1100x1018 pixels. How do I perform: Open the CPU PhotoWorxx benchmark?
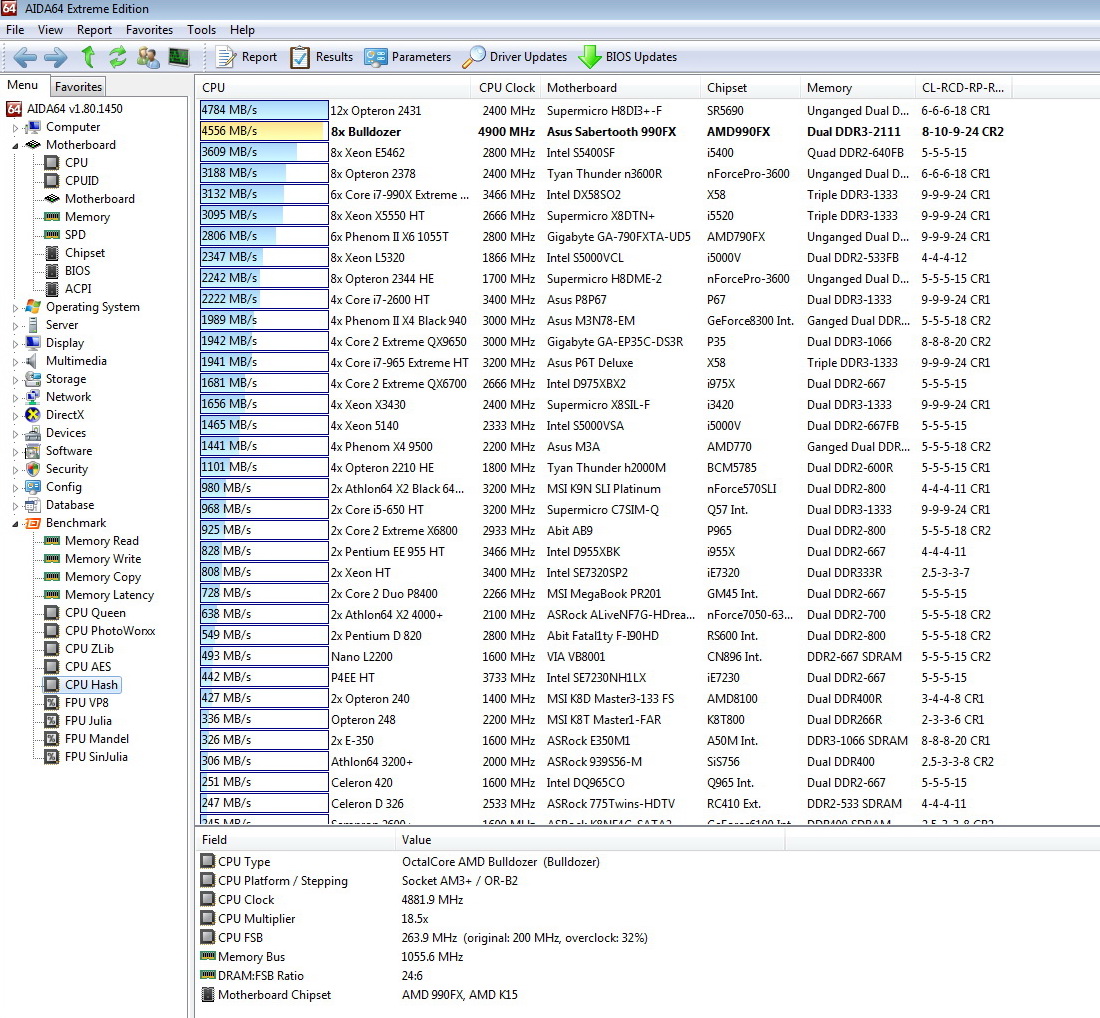click(110, 631)
